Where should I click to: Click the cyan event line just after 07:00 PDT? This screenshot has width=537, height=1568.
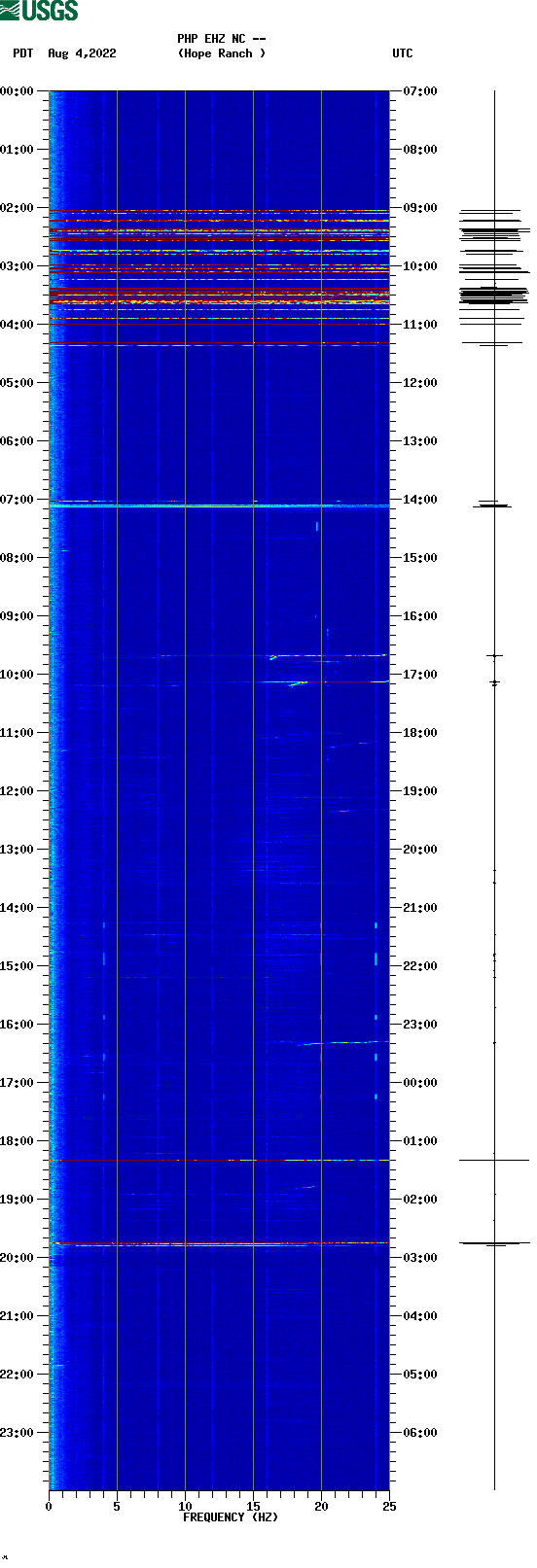pyautogui.click(x=219, y=505)
